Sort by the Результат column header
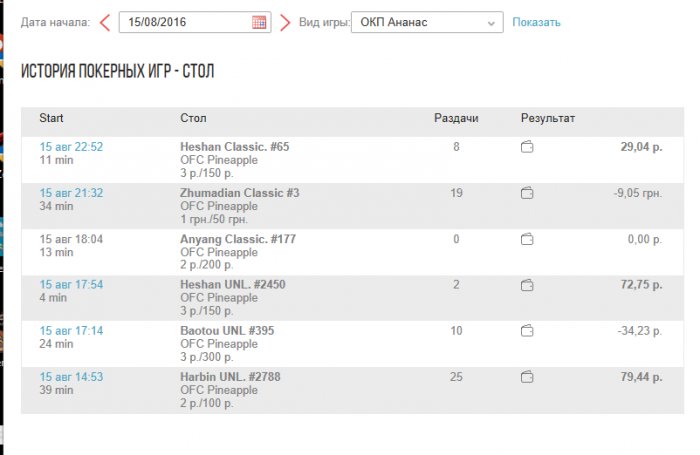 point(548,118)
